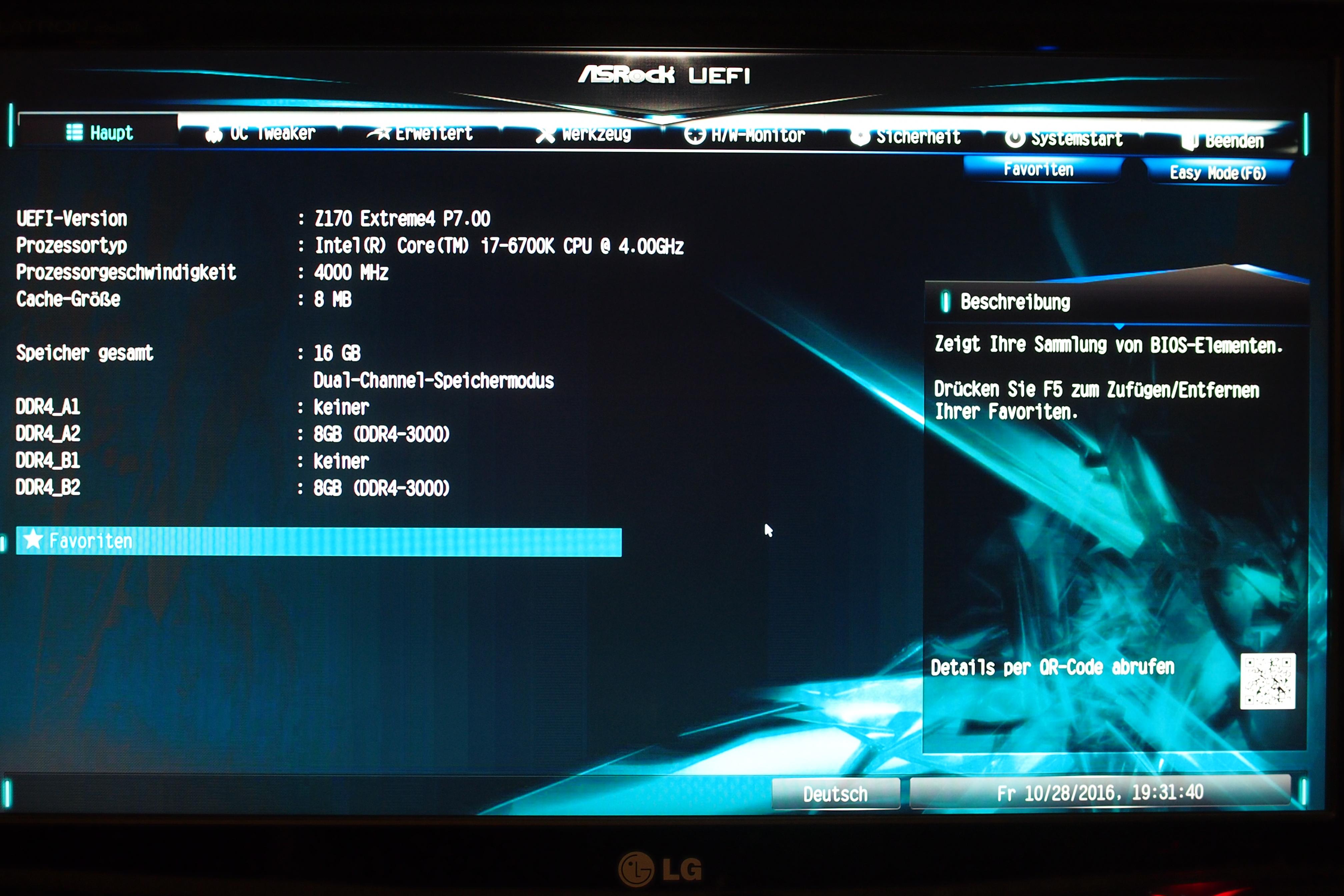Image resolution: width=1344 pixels, height=896 pixels.
Task: Click the QR code image
Action: pyautogui.click(x=1267, y=681)
